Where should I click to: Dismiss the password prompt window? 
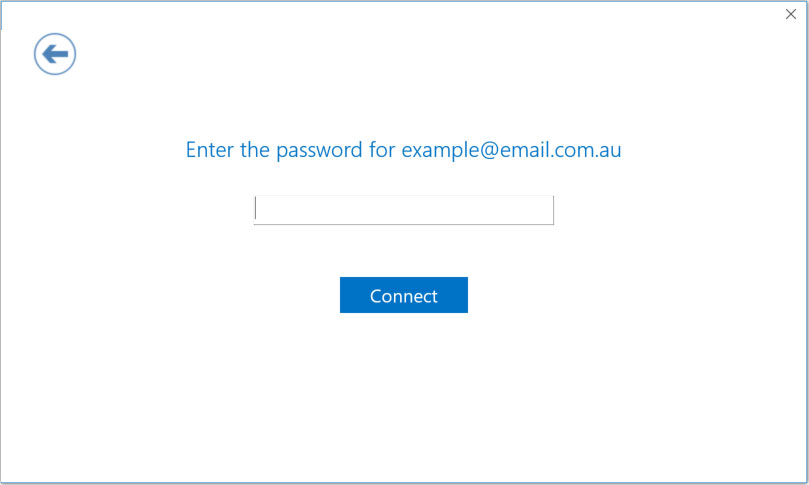coord(790,14)
